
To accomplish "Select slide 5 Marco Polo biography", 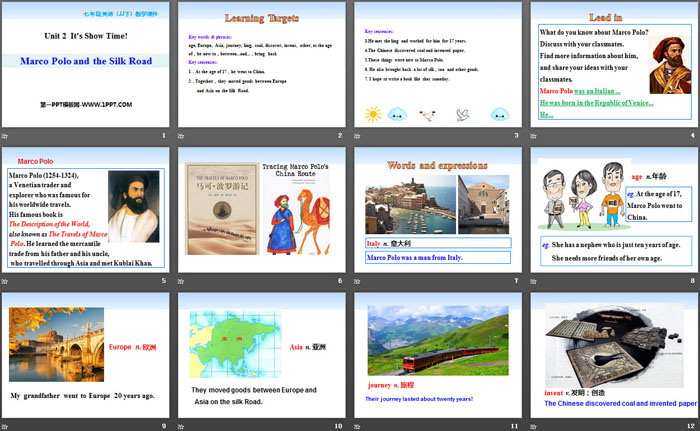I will pos(85,210).
